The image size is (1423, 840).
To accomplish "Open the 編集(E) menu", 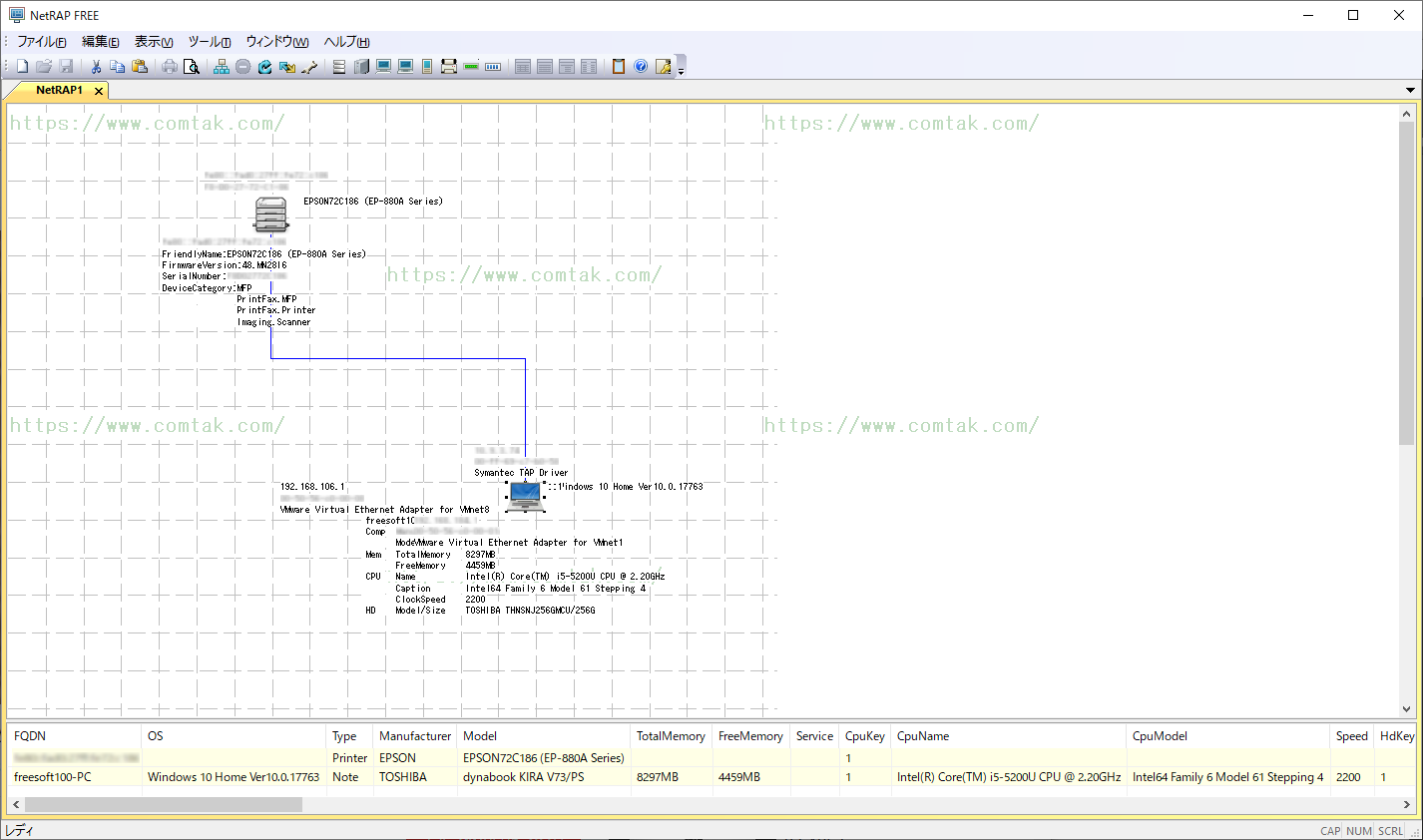I will [x=101, y=42].
